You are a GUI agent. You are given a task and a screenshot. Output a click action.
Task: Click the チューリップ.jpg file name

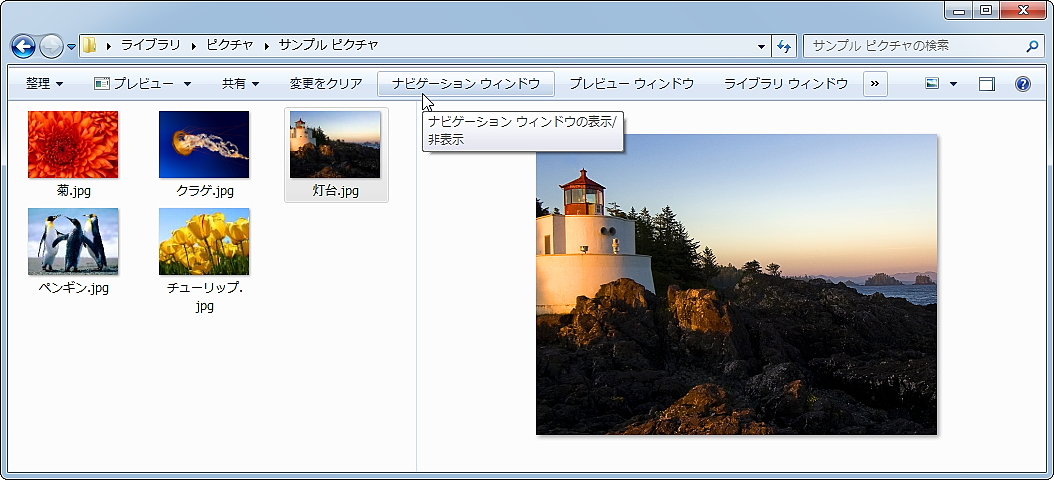tap(204, 297)
